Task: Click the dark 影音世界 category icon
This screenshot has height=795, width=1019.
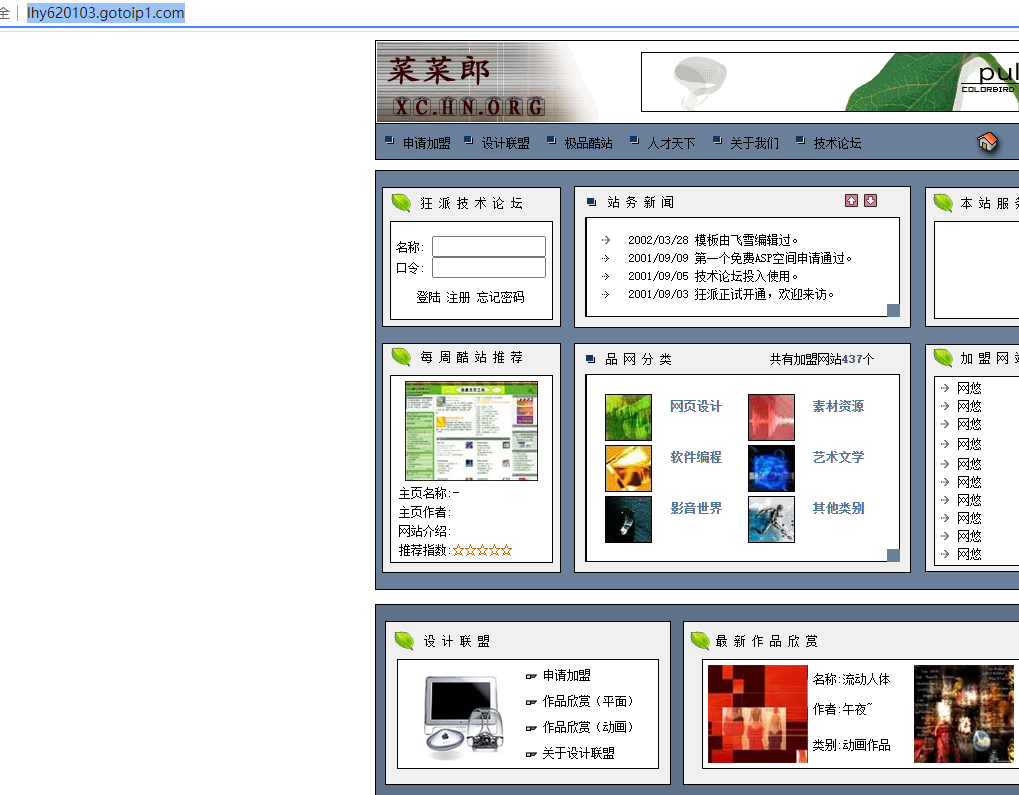Action: (x=628, y=519)
